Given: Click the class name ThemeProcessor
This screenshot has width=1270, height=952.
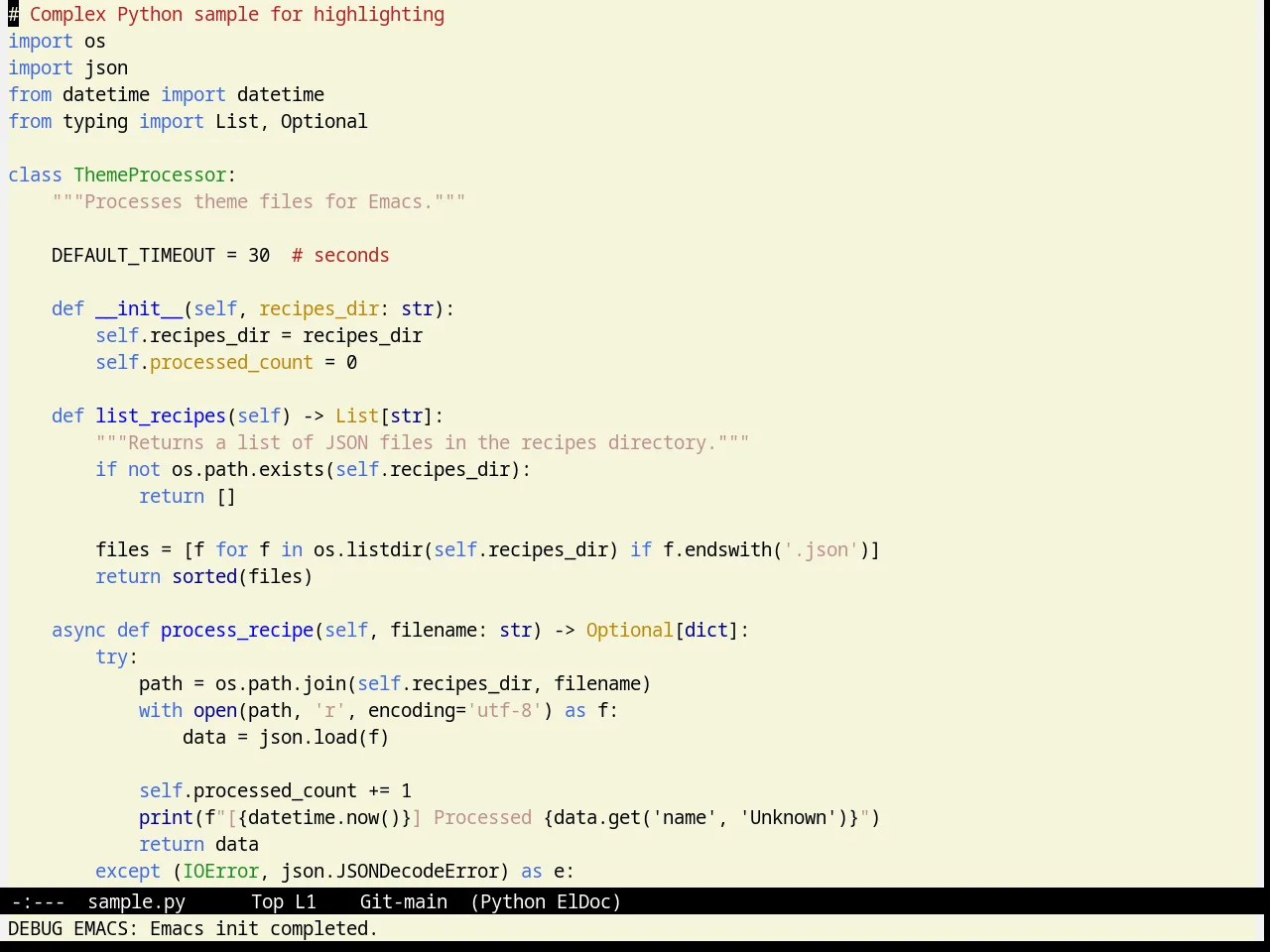Looking at the screenshot, I should click(x=150, y=175).
